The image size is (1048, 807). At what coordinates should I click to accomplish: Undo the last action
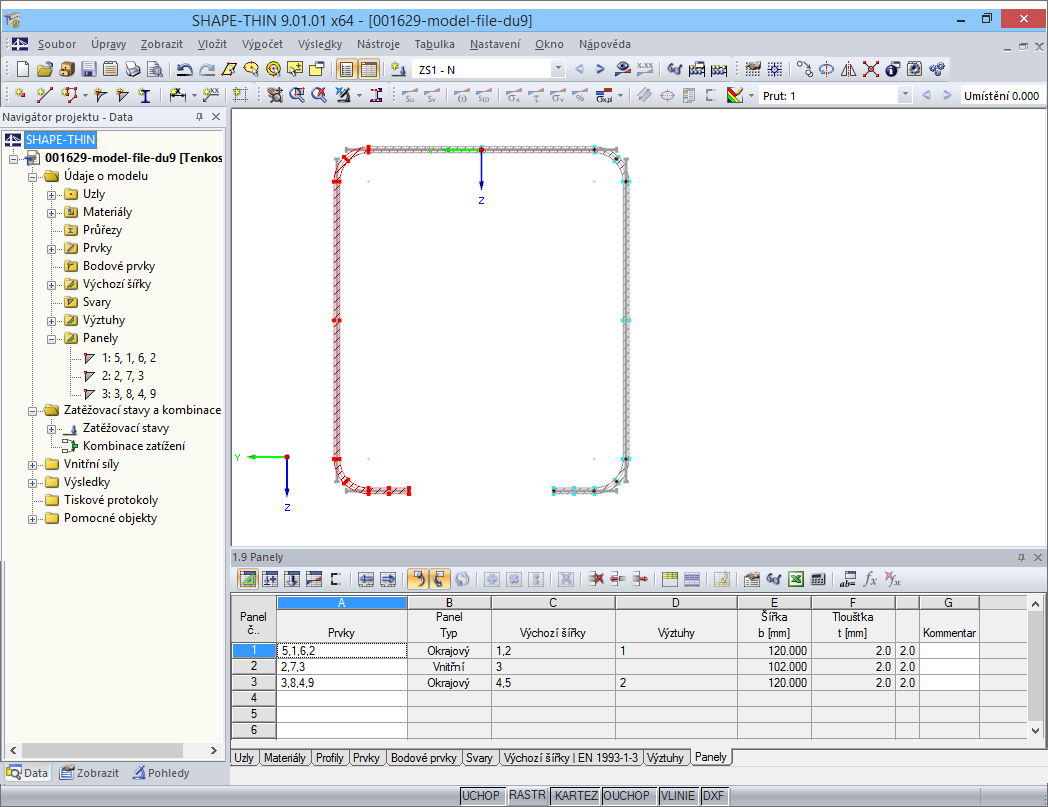tap(185, 69)
